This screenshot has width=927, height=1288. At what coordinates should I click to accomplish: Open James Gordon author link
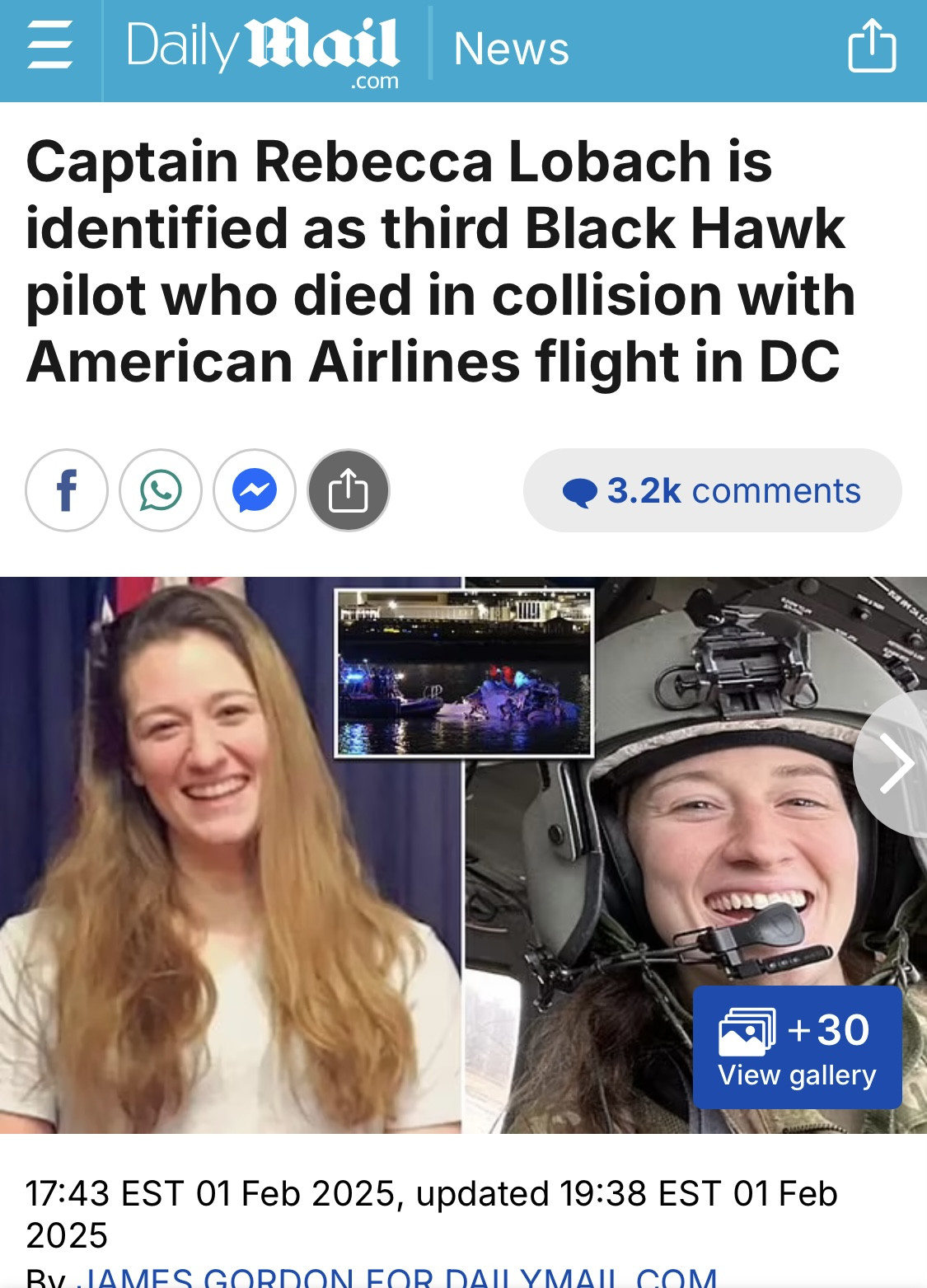pyautogui.click(x=400, y=1277)
